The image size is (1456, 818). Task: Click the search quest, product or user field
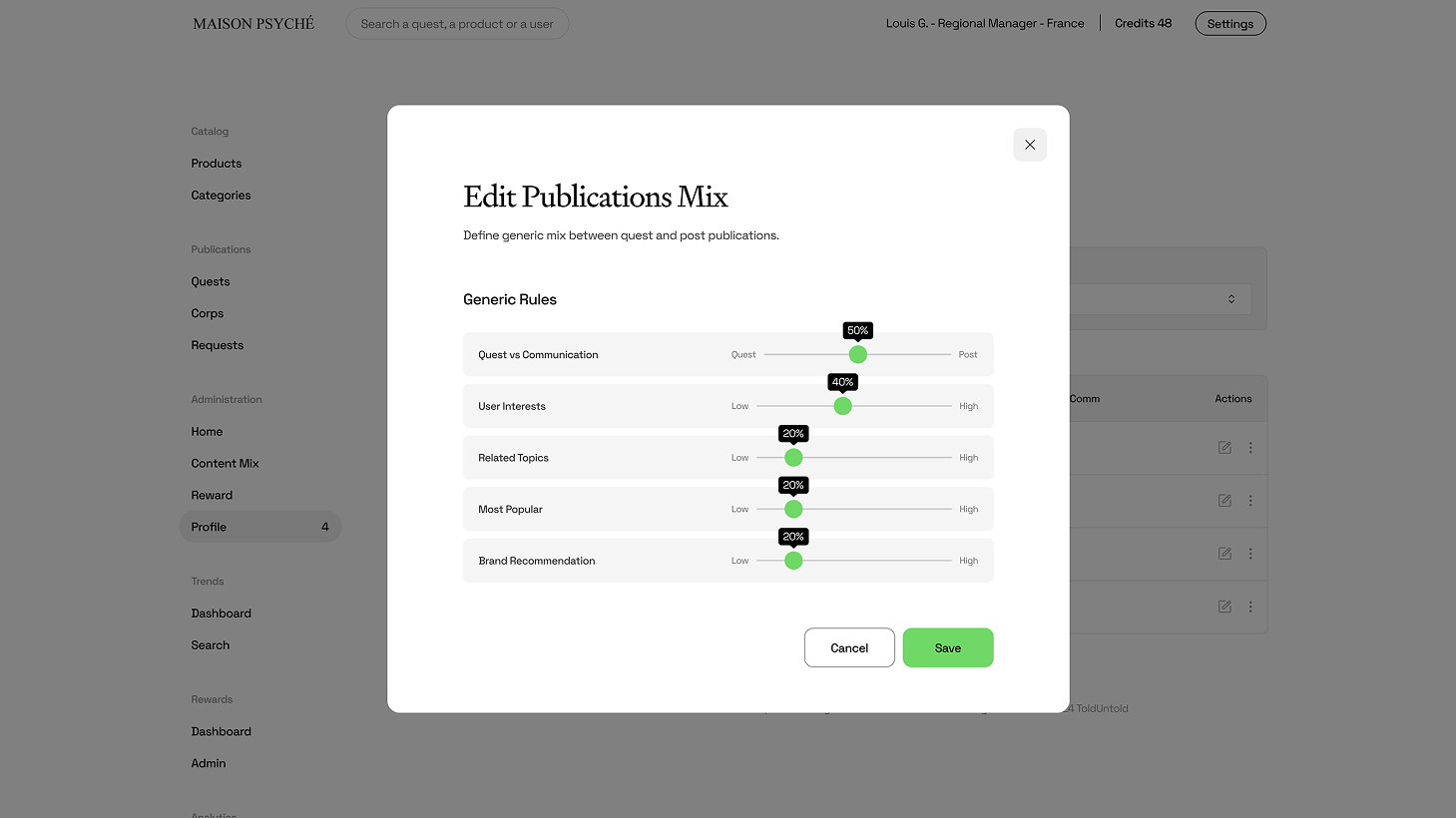(x=457, y=24)
